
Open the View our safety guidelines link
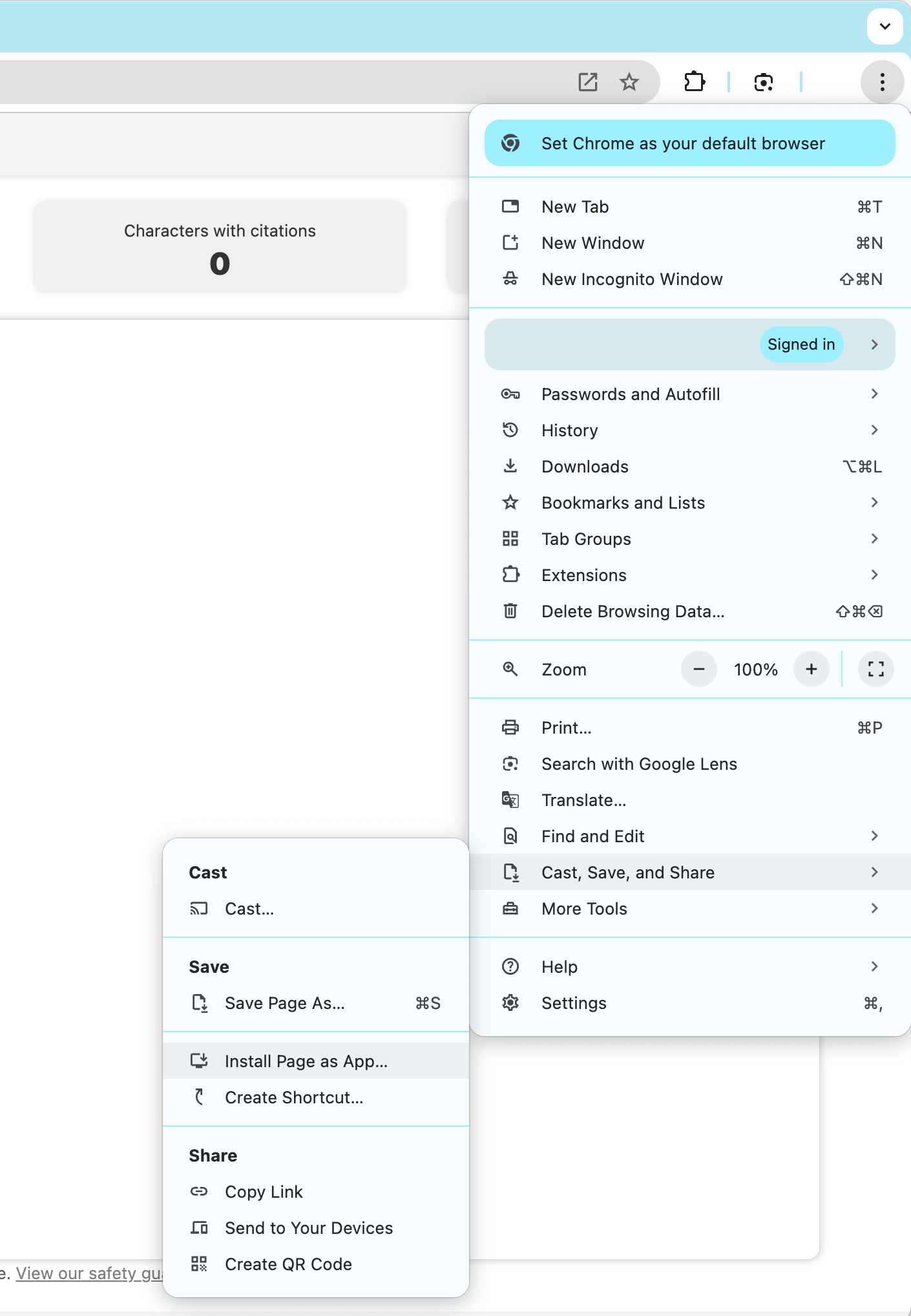[89, 1273]
